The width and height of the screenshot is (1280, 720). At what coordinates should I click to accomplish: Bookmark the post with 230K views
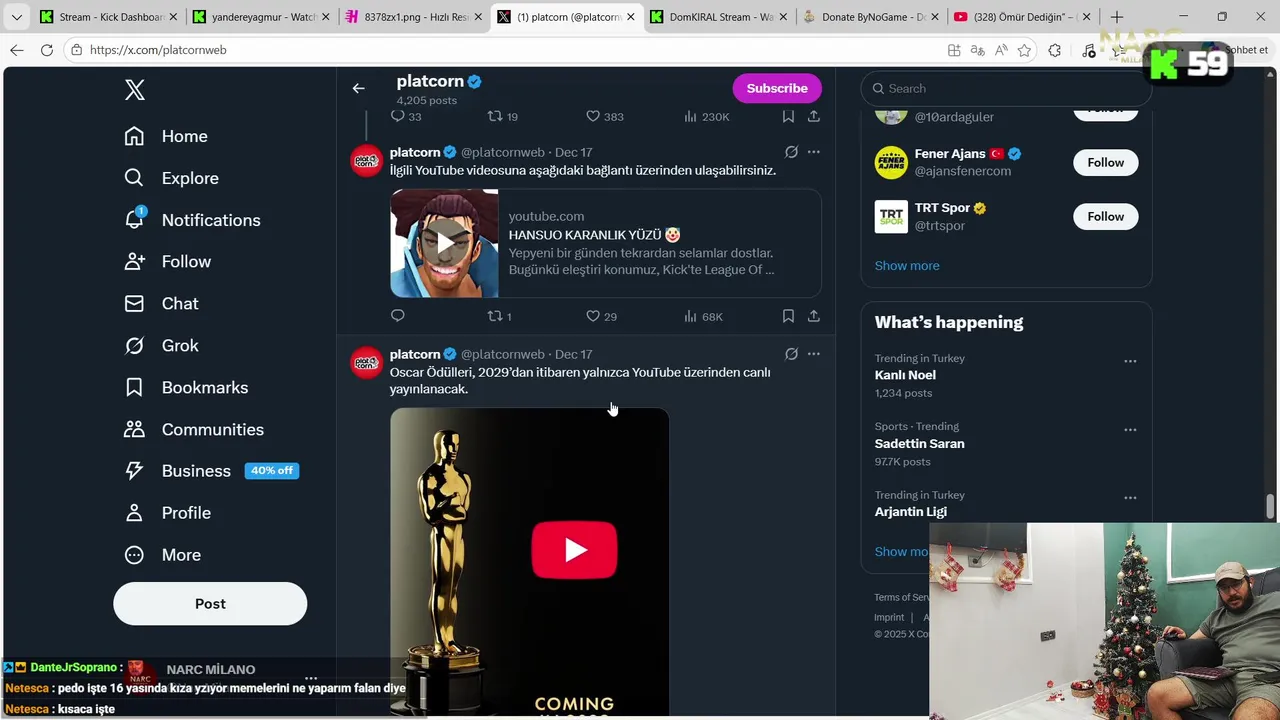(x=788, y=116)
